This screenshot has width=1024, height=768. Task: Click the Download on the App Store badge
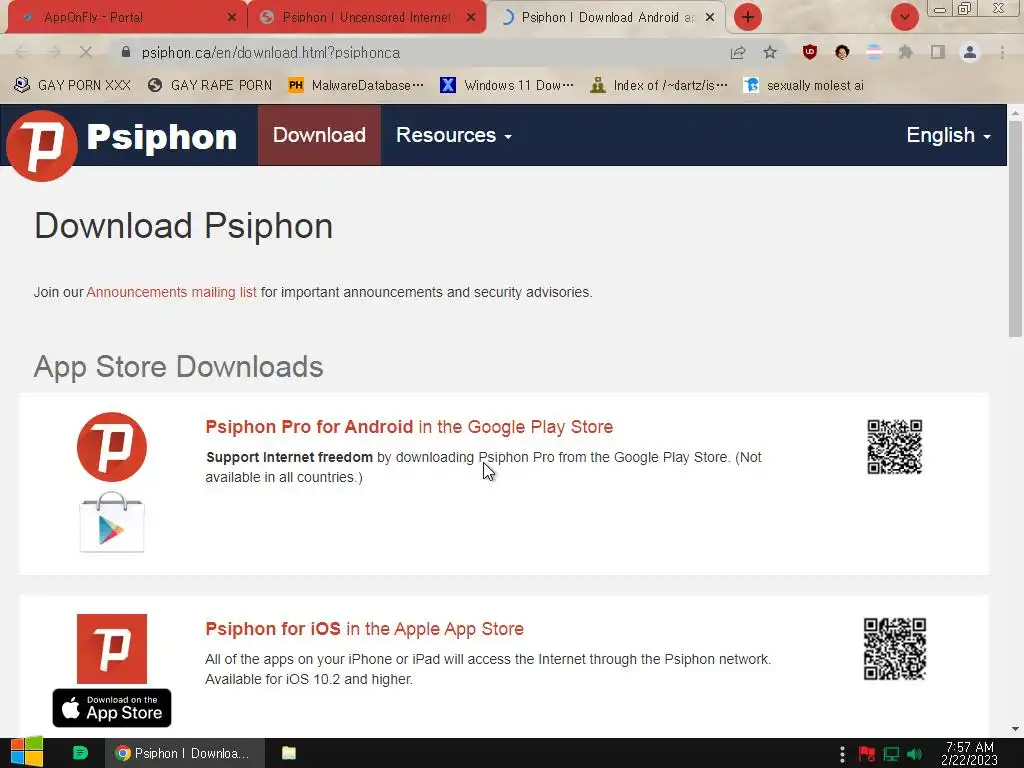coord(112,708)
